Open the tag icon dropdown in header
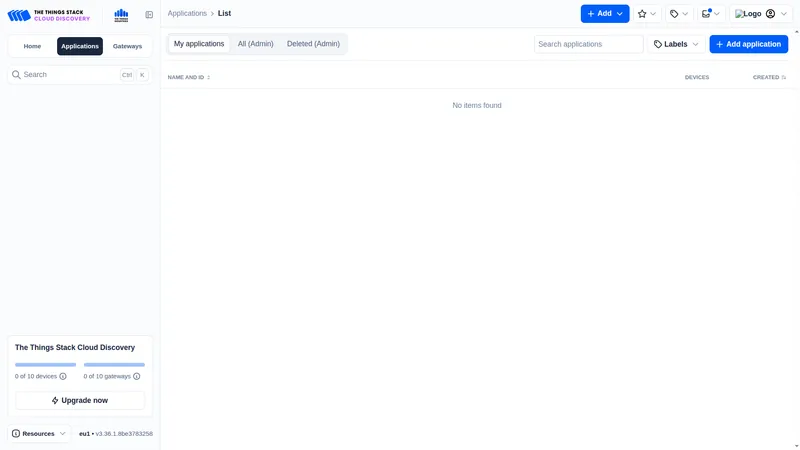 pyautogui.click(x=679, y=14)
